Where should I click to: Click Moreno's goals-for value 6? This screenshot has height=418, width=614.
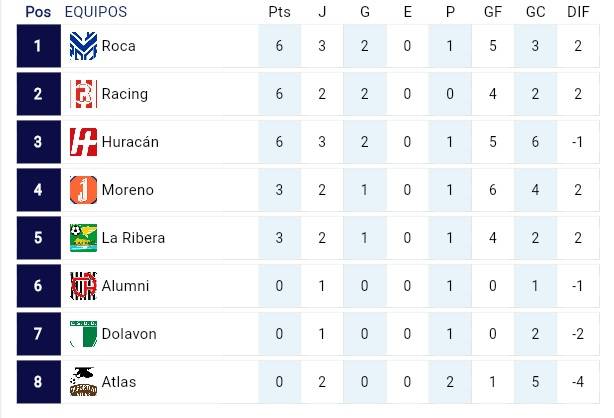pos(492,190)
